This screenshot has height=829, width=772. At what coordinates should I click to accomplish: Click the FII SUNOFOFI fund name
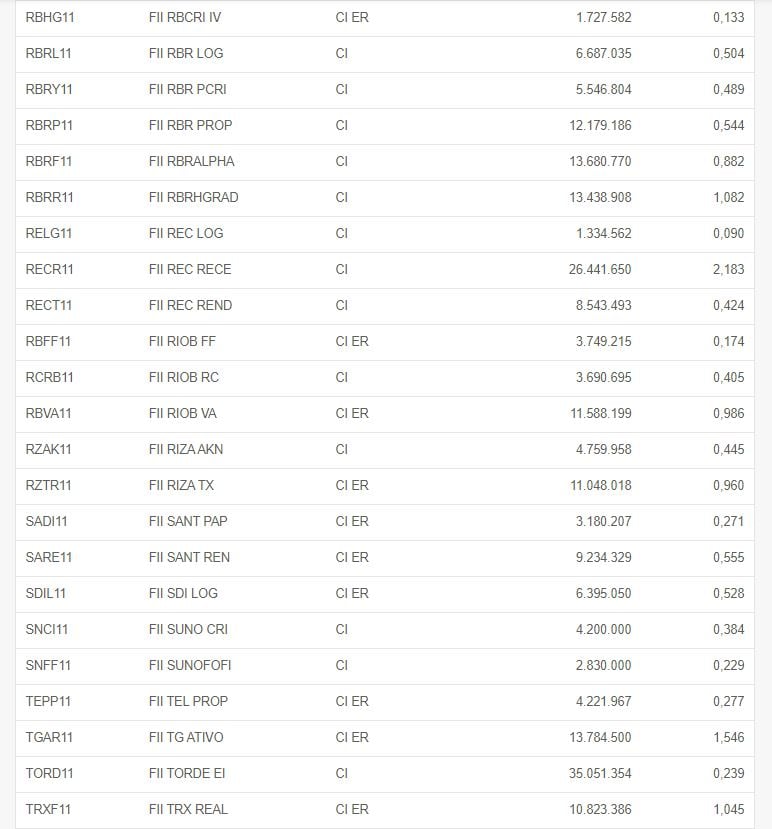pos(190,665)
